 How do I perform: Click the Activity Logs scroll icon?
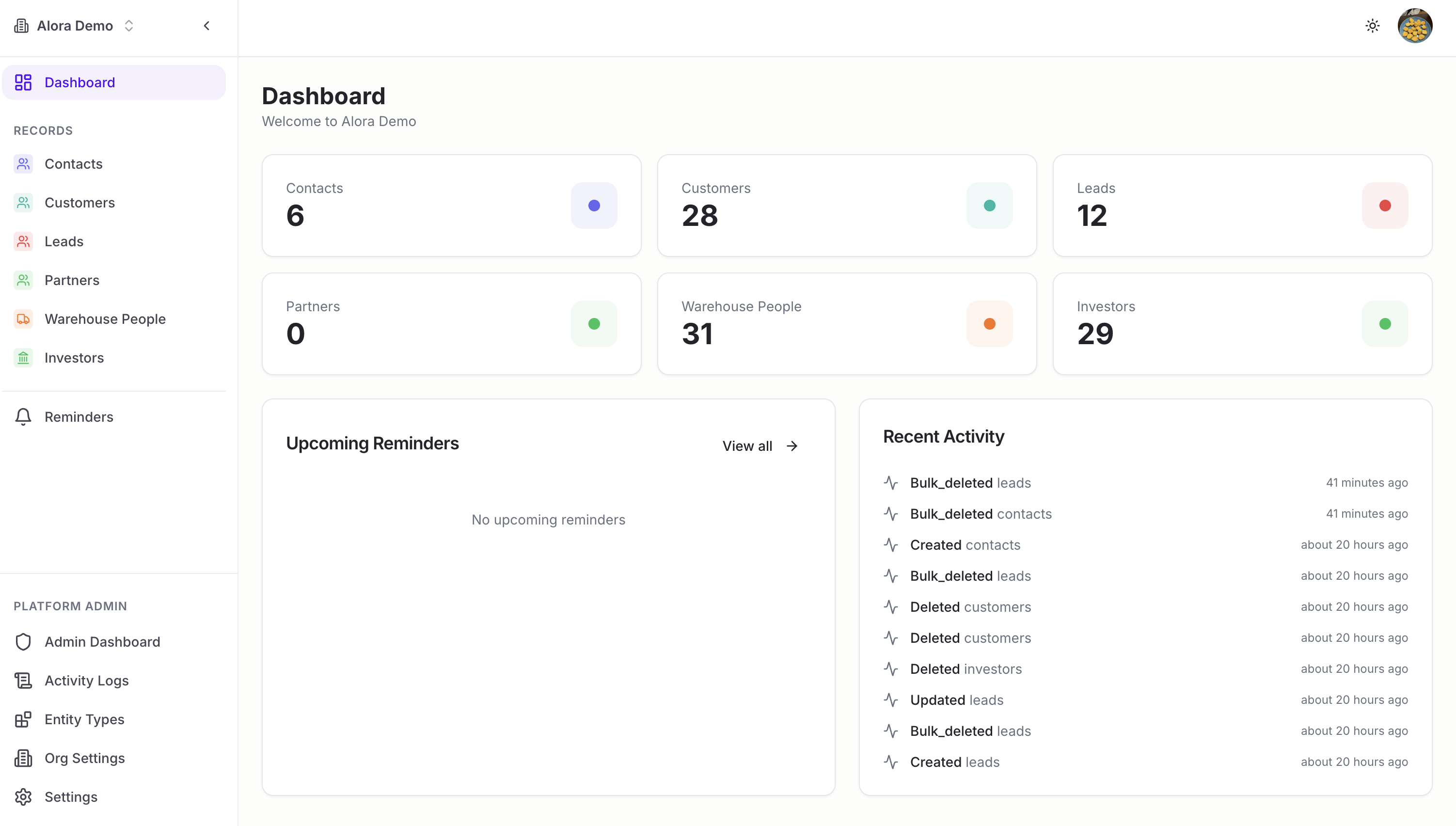[x=23, y=680]
